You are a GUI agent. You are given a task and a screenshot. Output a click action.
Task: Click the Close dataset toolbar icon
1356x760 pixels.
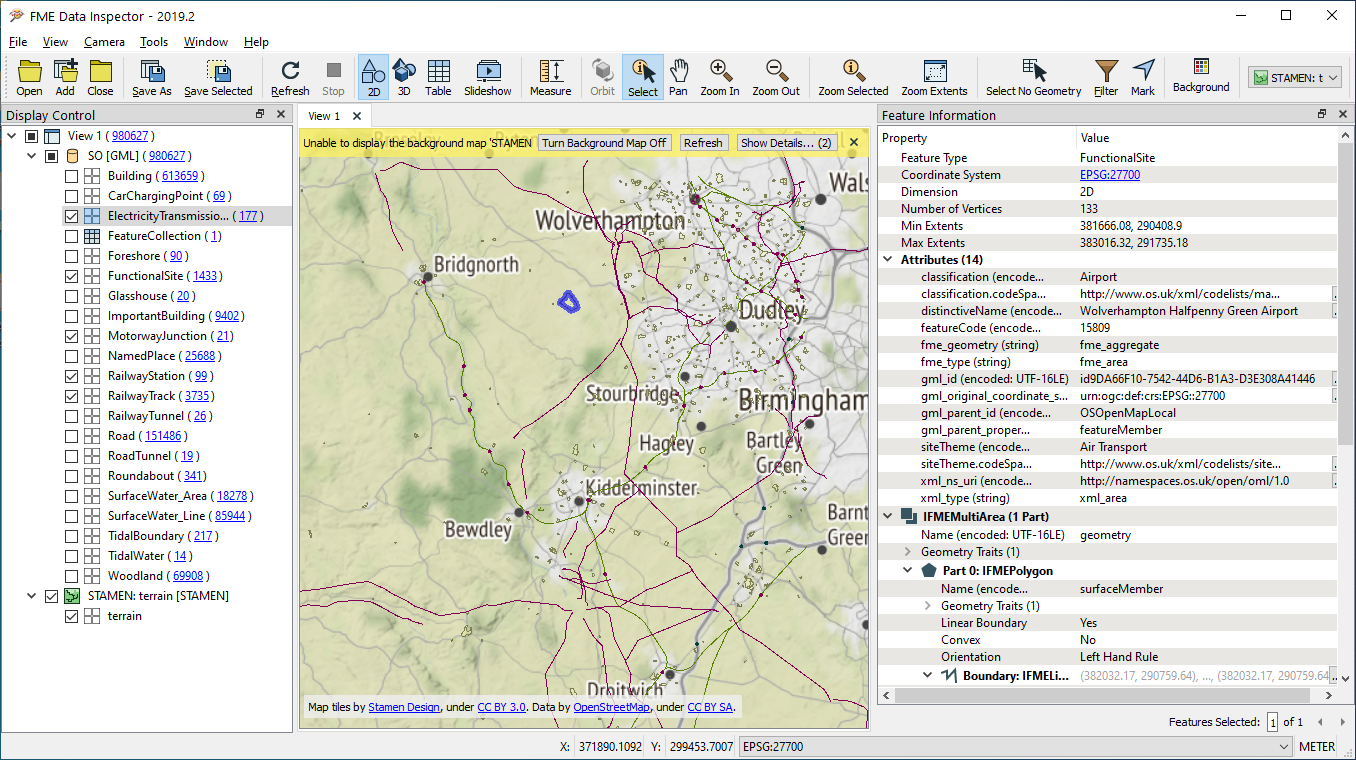100,78
